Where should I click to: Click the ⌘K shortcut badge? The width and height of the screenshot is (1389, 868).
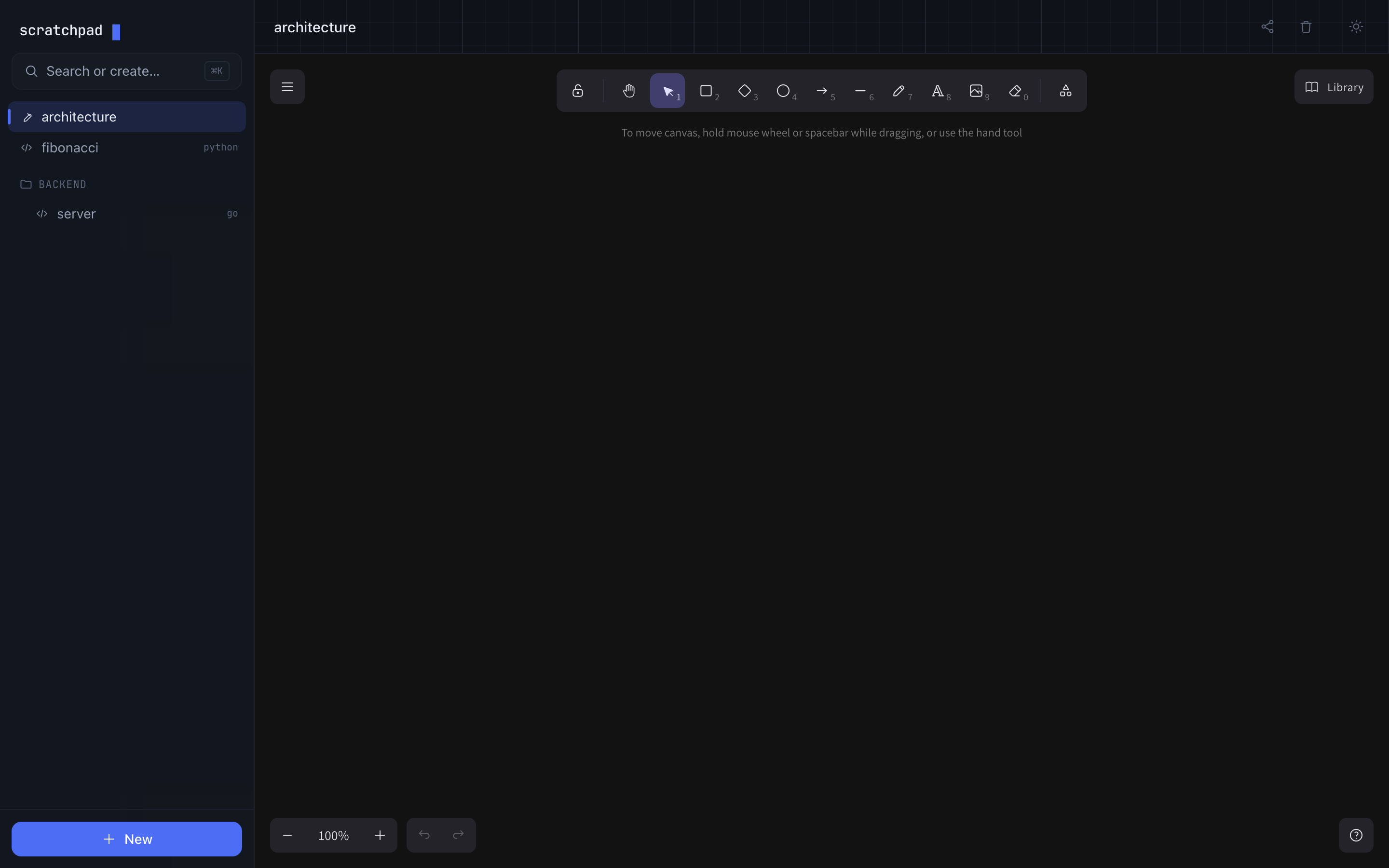coord(217,71)
